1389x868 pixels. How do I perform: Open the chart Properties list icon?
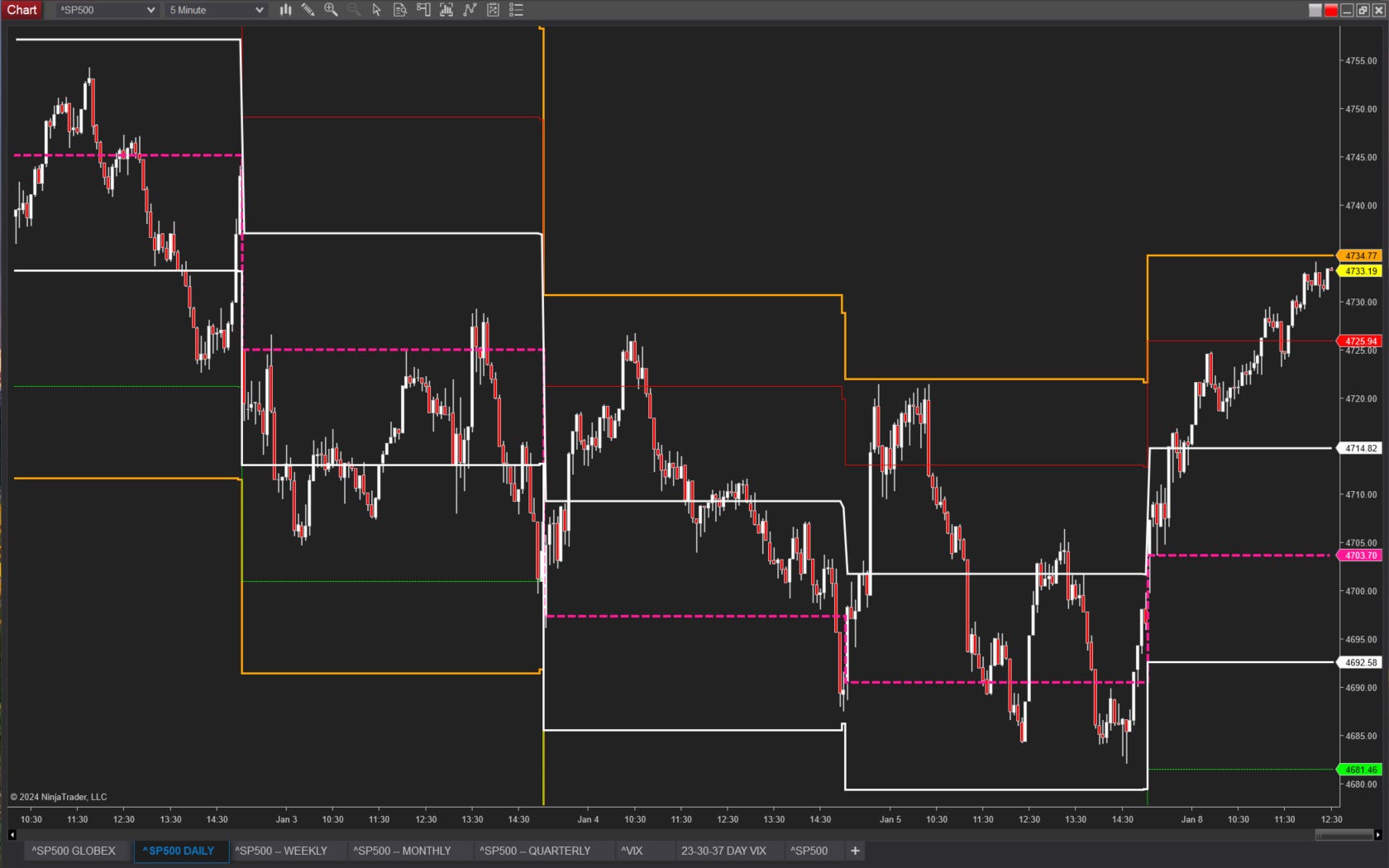coord(516,10)
